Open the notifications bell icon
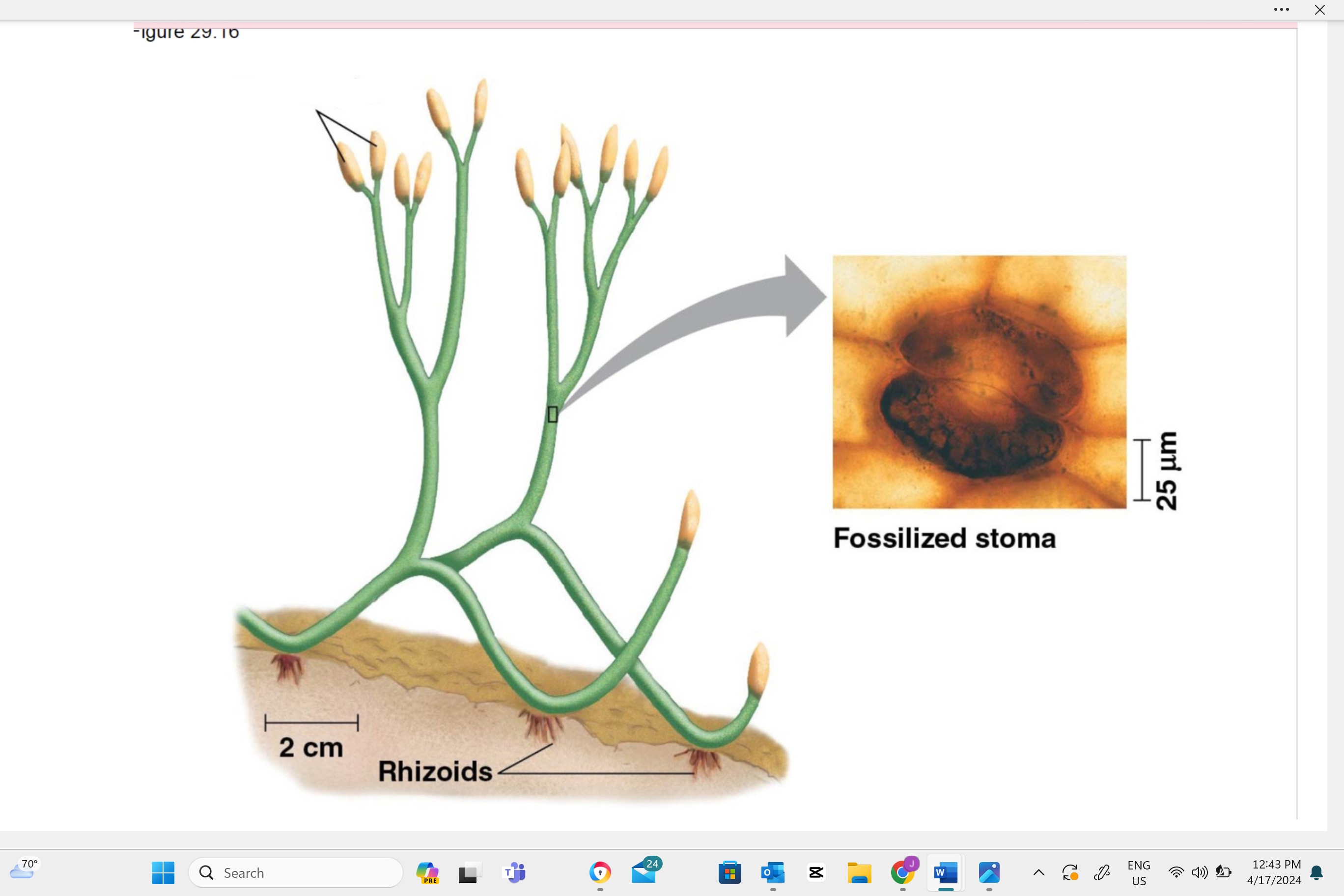 tap(1316, 872)
